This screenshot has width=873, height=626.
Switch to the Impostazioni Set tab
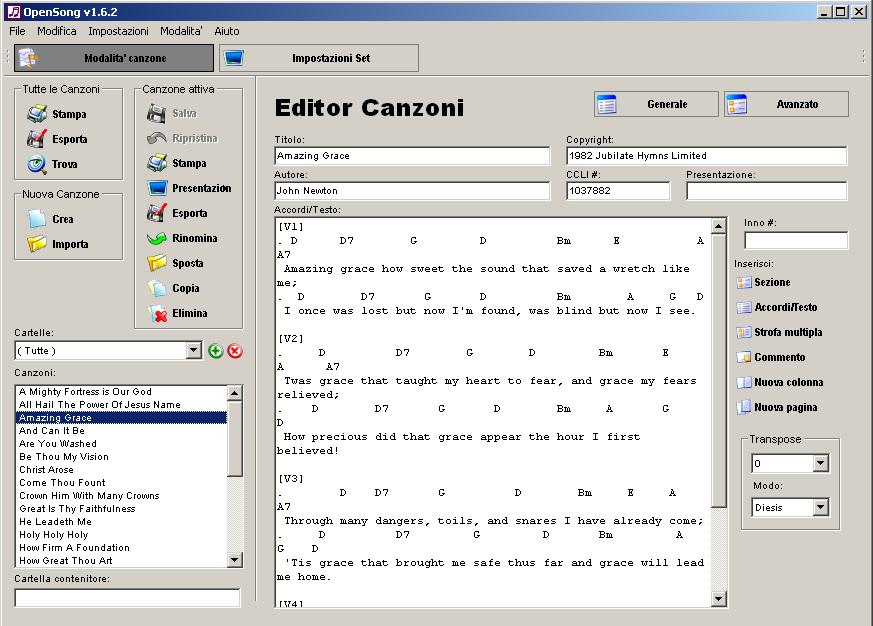(319, 58)
